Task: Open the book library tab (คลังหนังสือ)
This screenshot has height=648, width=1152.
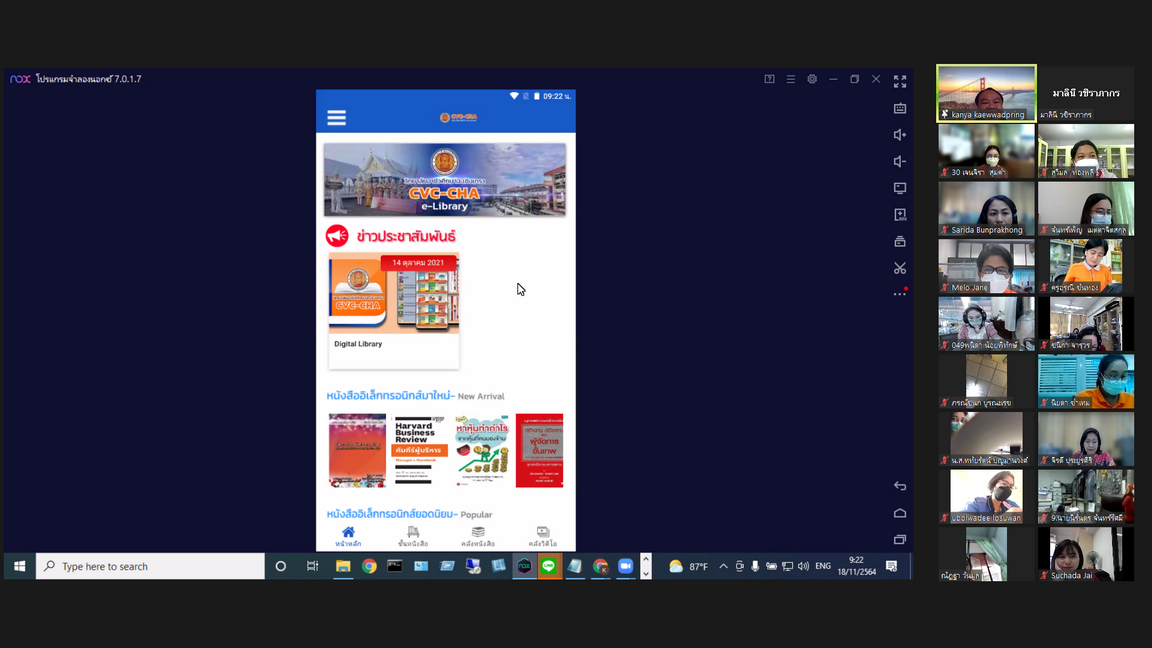Action: pos(478,536)
